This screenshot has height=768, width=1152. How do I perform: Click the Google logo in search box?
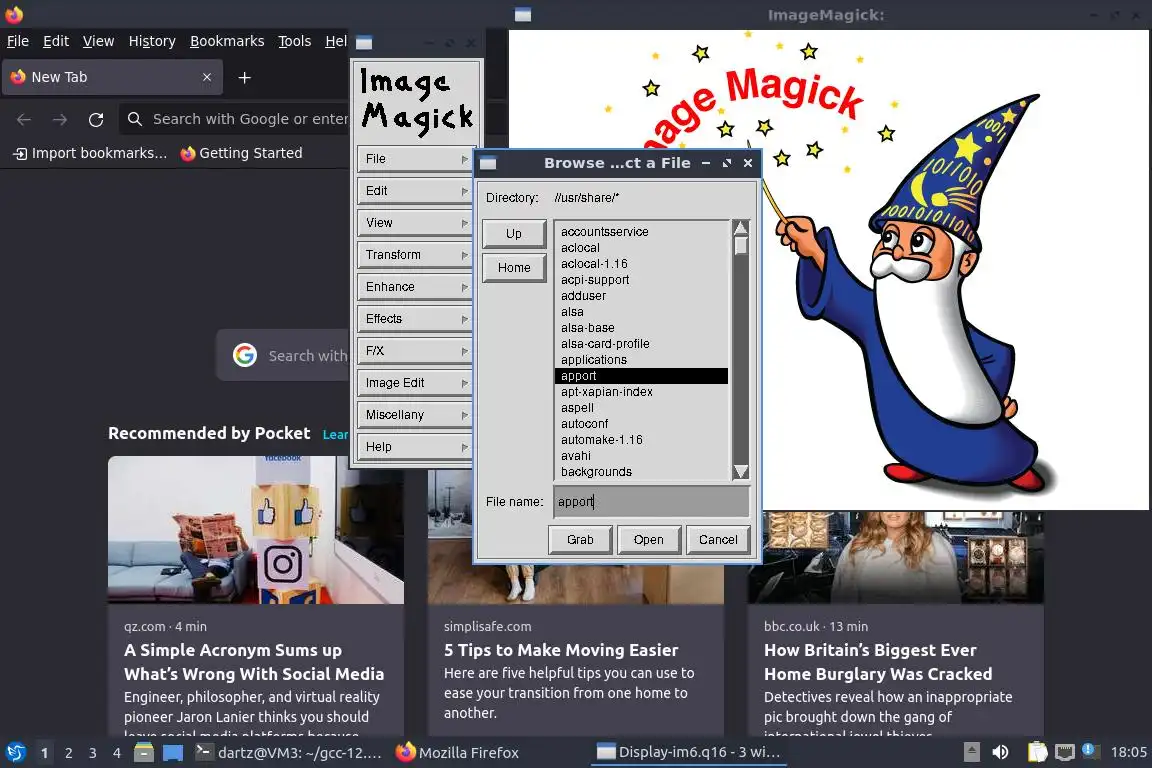point(245,355)
